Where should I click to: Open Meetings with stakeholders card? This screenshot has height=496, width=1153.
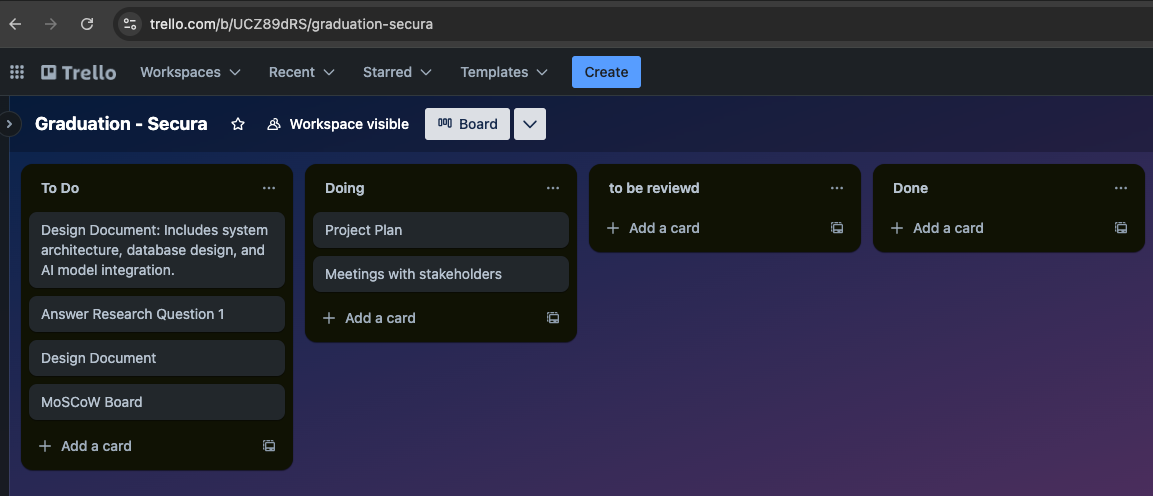440,274
